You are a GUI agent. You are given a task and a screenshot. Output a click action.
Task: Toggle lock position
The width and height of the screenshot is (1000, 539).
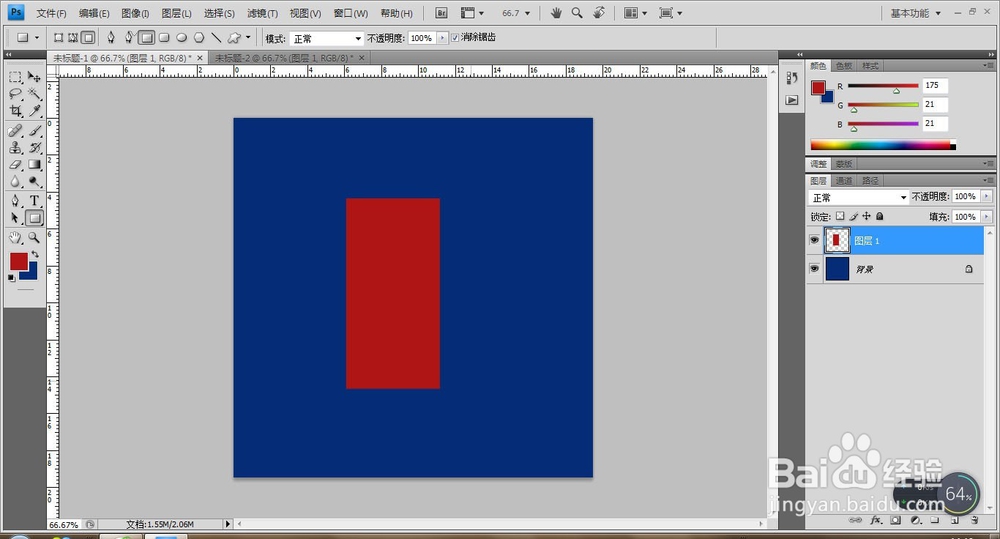click(x=866, y=216)
